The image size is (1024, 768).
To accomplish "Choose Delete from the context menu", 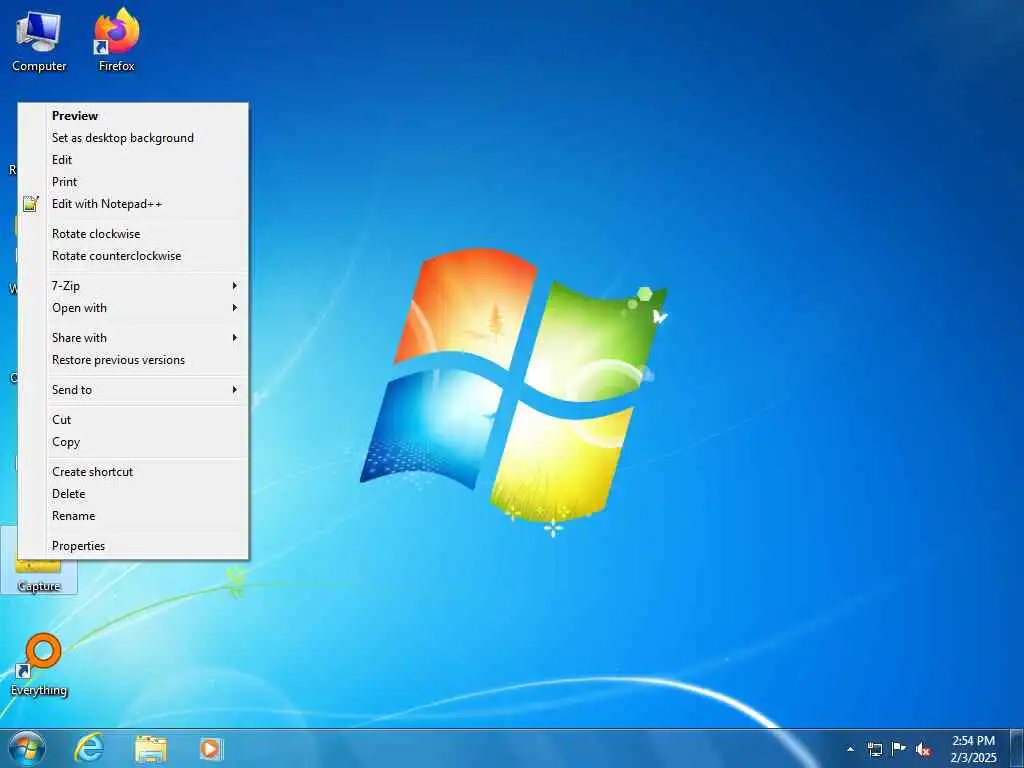I will pos(133,494).
